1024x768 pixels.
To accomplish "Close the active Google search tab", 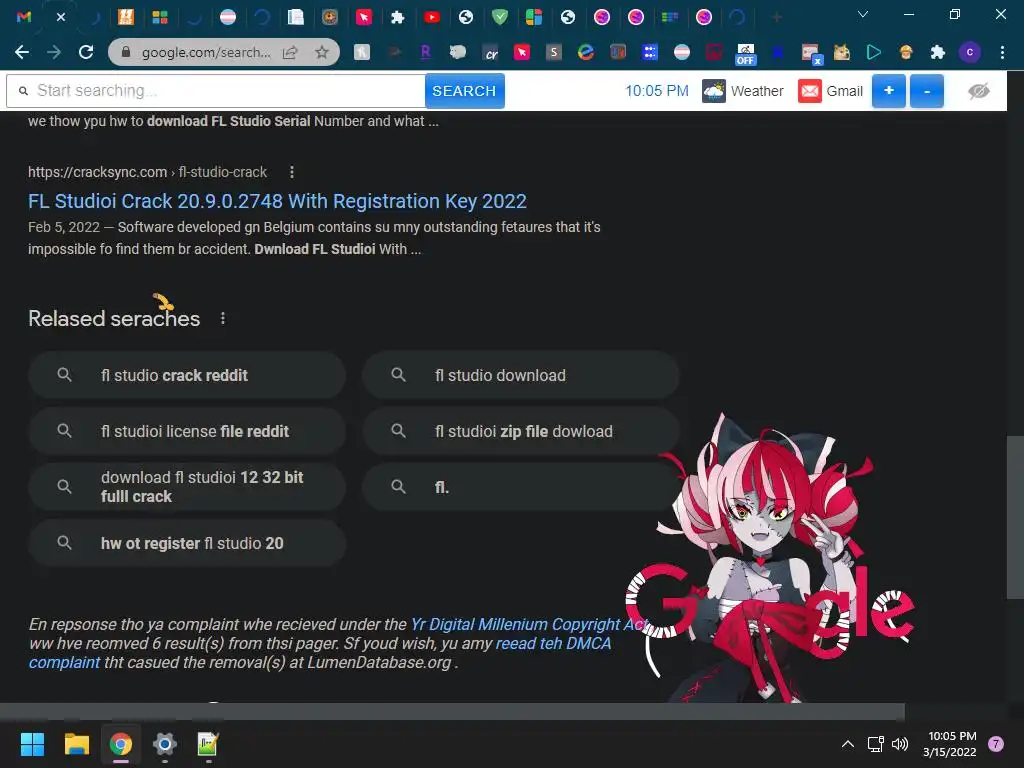I will point(61,17).
